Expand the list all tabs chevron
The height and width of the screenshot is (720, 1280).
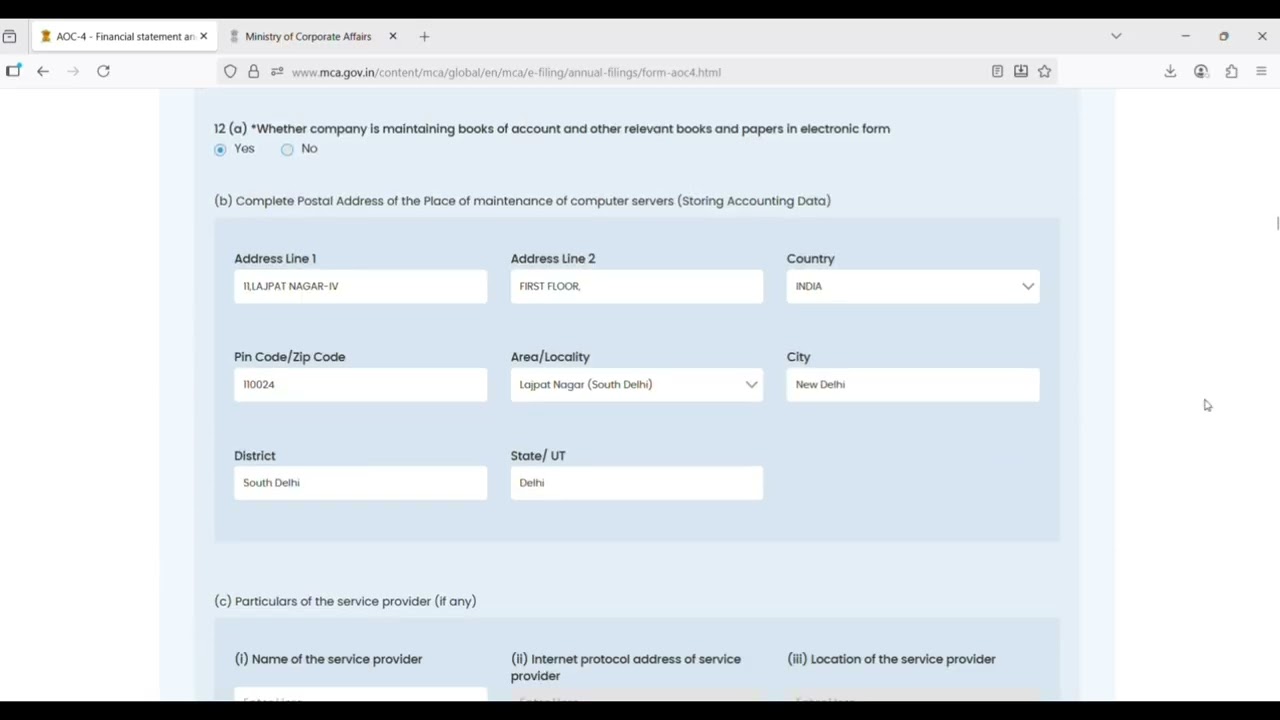point(1116,36)
